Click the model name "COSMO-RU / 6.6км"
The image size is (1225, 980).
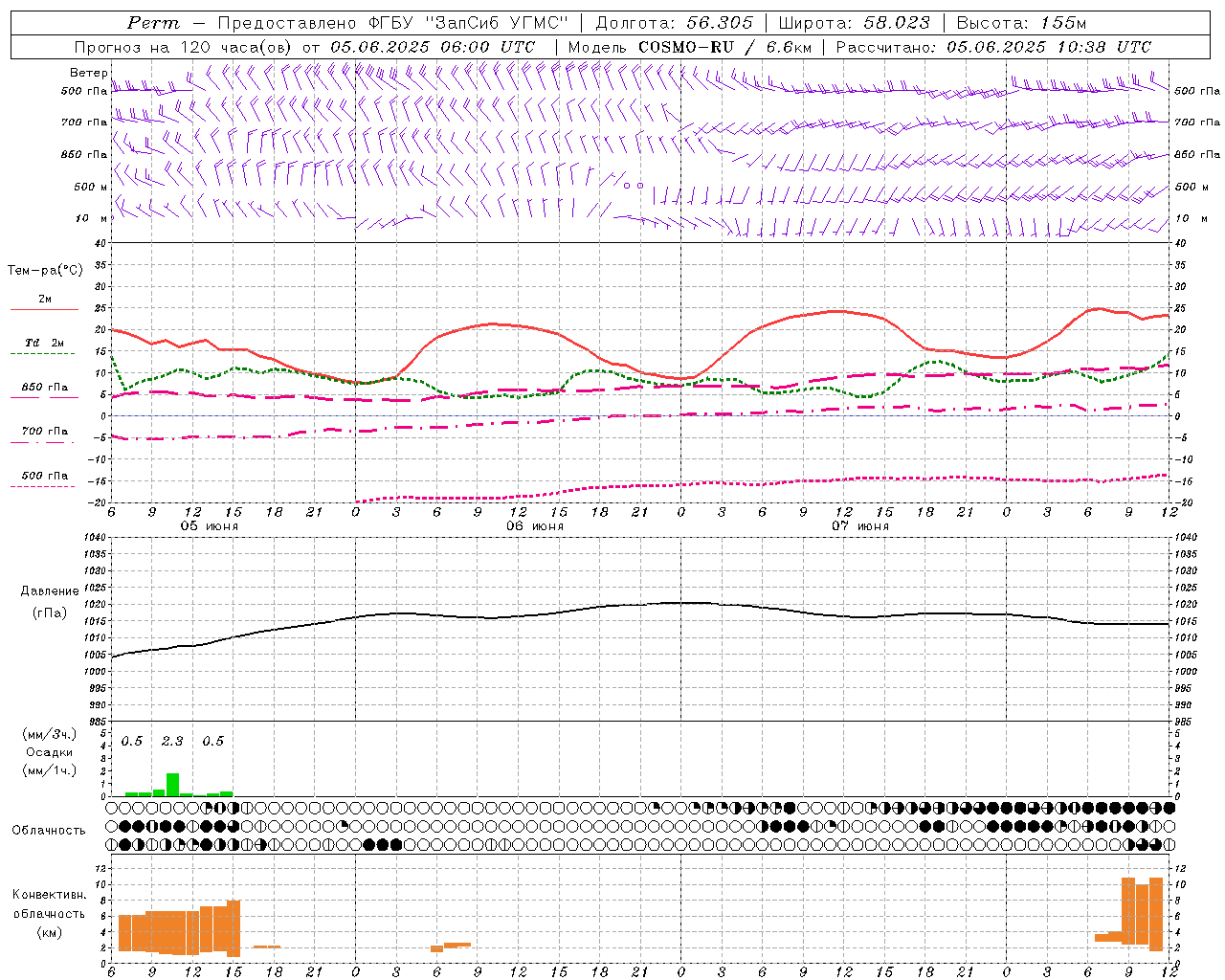click(725, 47)
